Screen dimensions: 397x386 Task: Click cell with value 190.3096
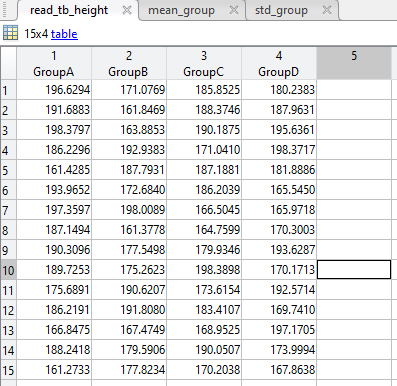pyautogui.click(x=54, y=250)
